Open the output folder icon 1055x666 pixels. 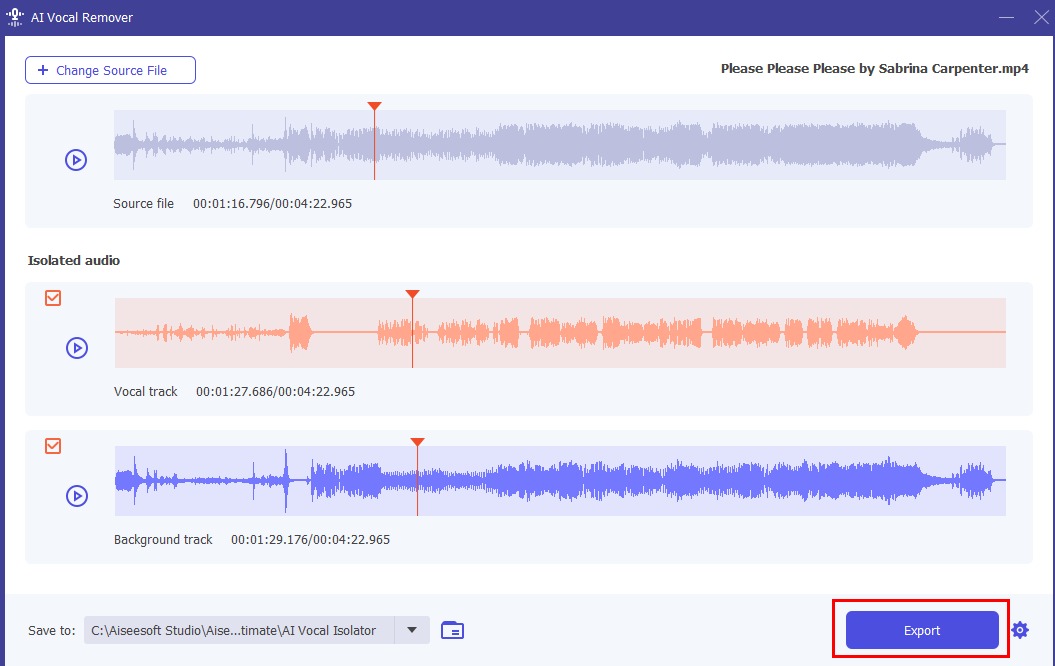[x=452, y=630]
